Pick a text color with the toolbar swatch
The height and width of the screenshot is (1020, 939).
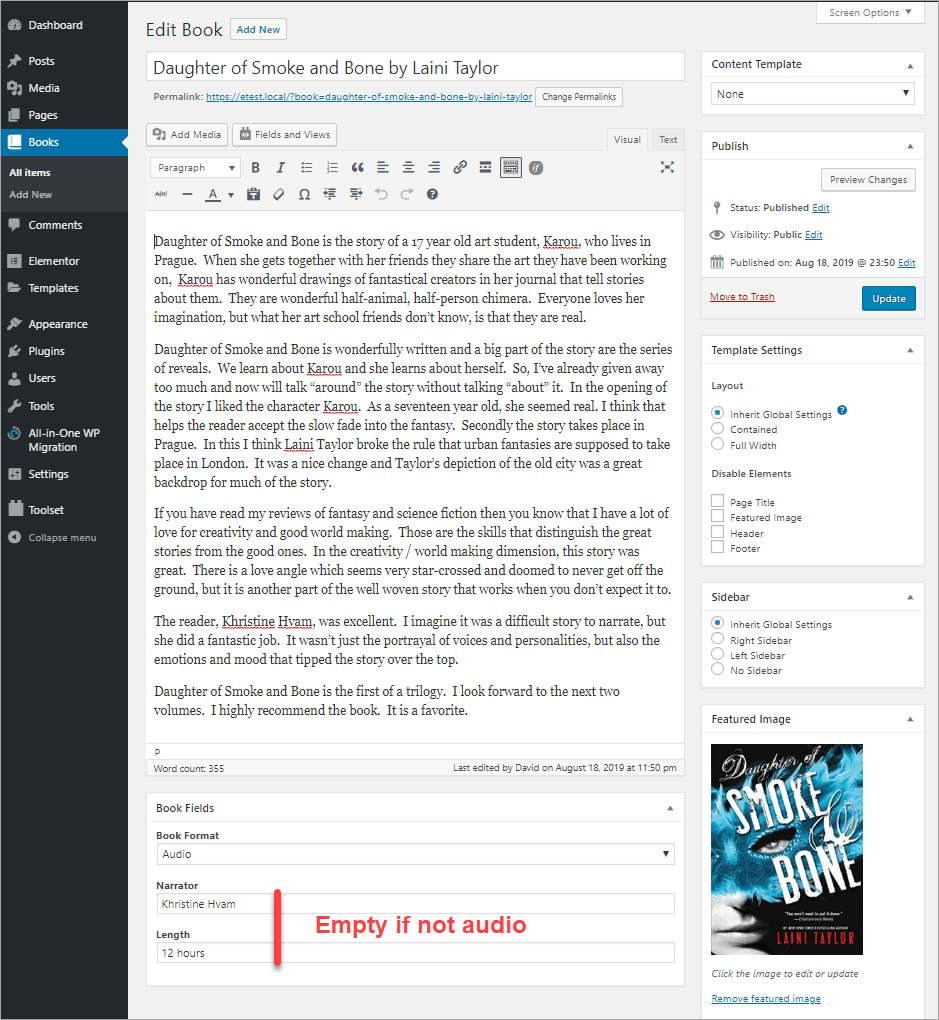point(211,193)
